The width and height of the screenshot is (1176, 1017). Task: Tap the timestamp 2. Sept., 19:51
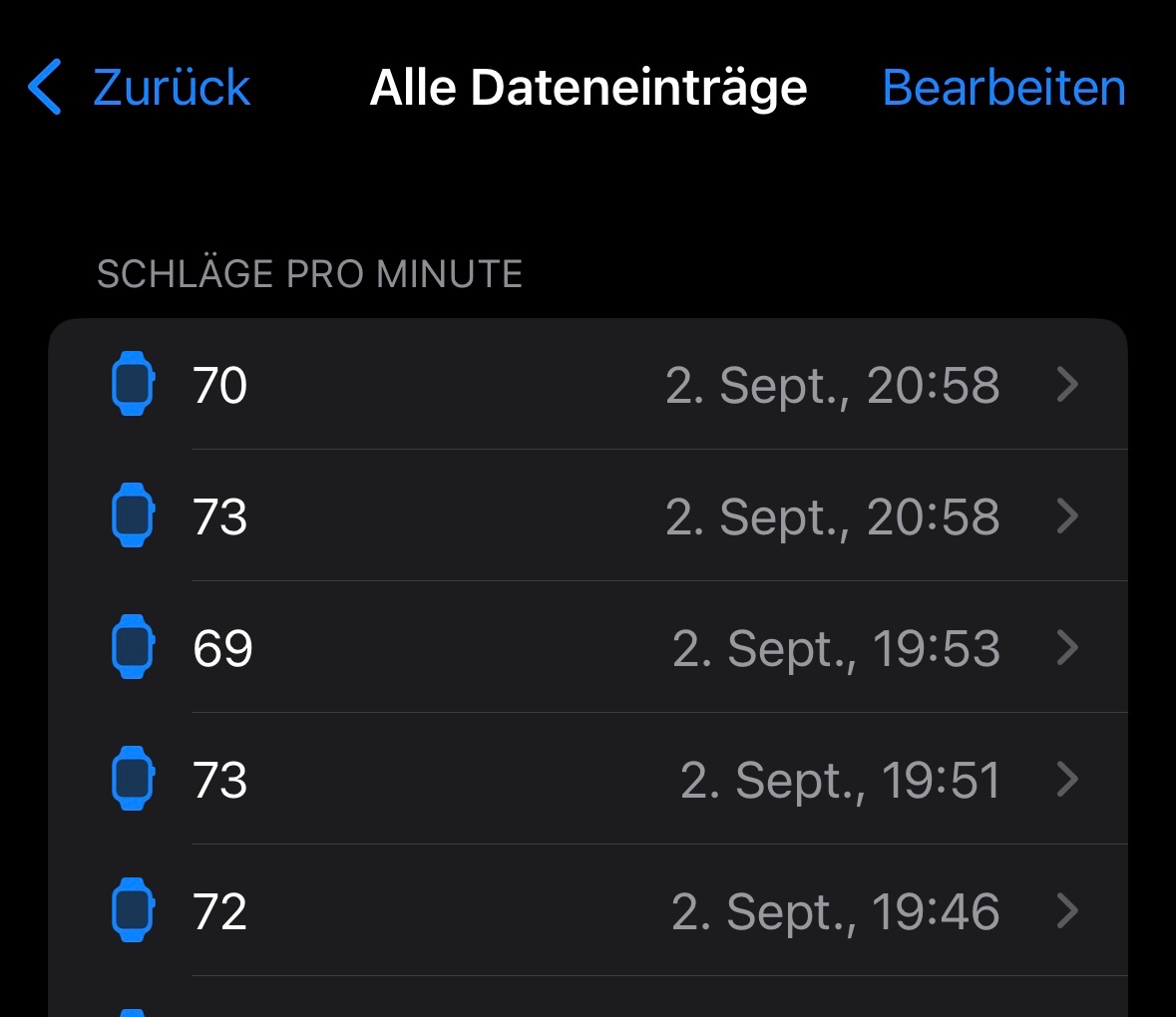tap(840, 780)
